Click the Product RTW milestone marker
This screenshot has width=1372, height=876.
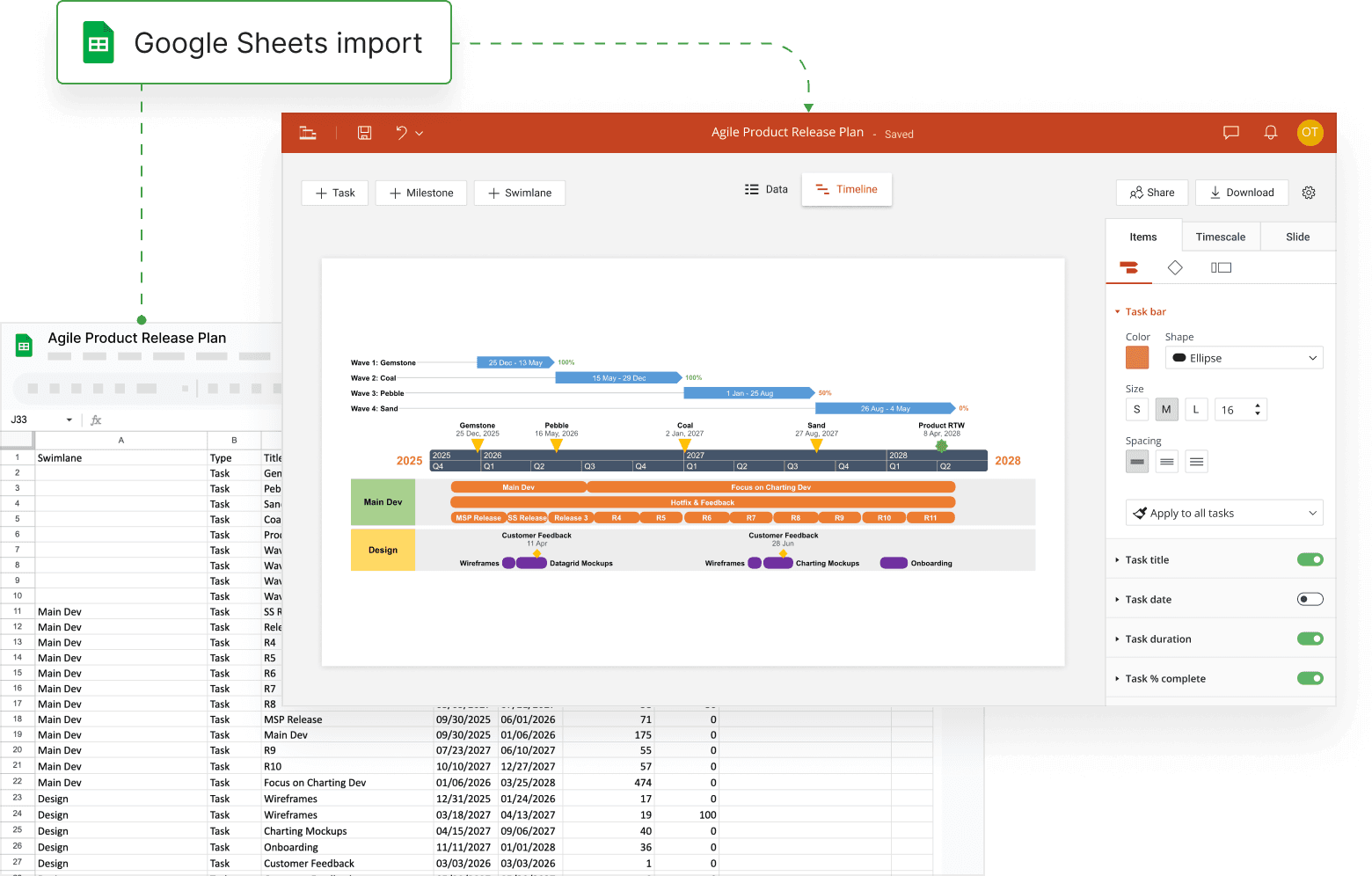(x=941, y=446)
